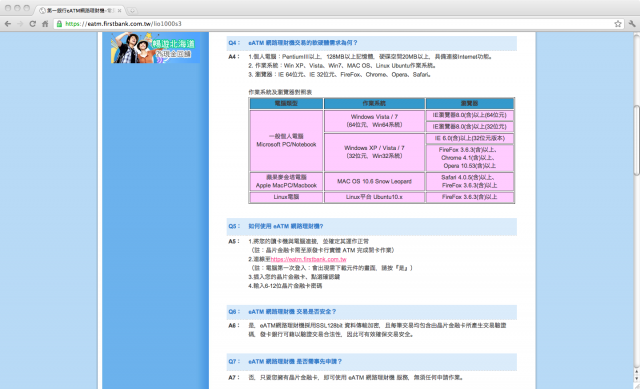Close the eATM browser tab
Screen dimensions: 640x389
coord(120,11)
